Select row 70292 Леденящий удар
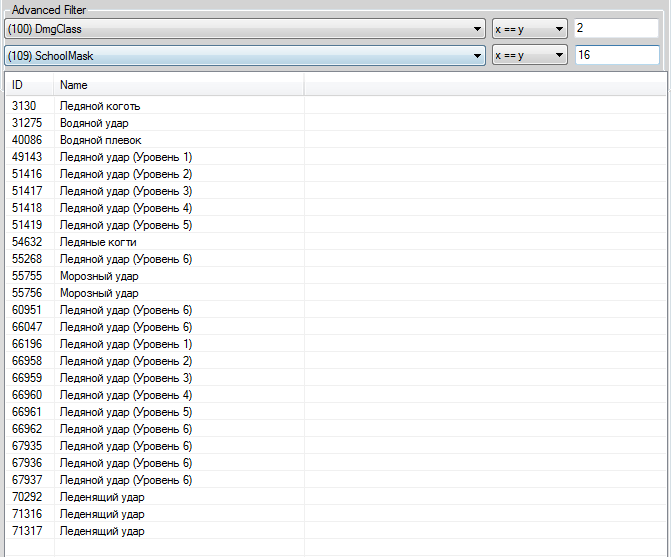Image resolution: width=672 pixels, height=557 pixels. coord(101,497)
